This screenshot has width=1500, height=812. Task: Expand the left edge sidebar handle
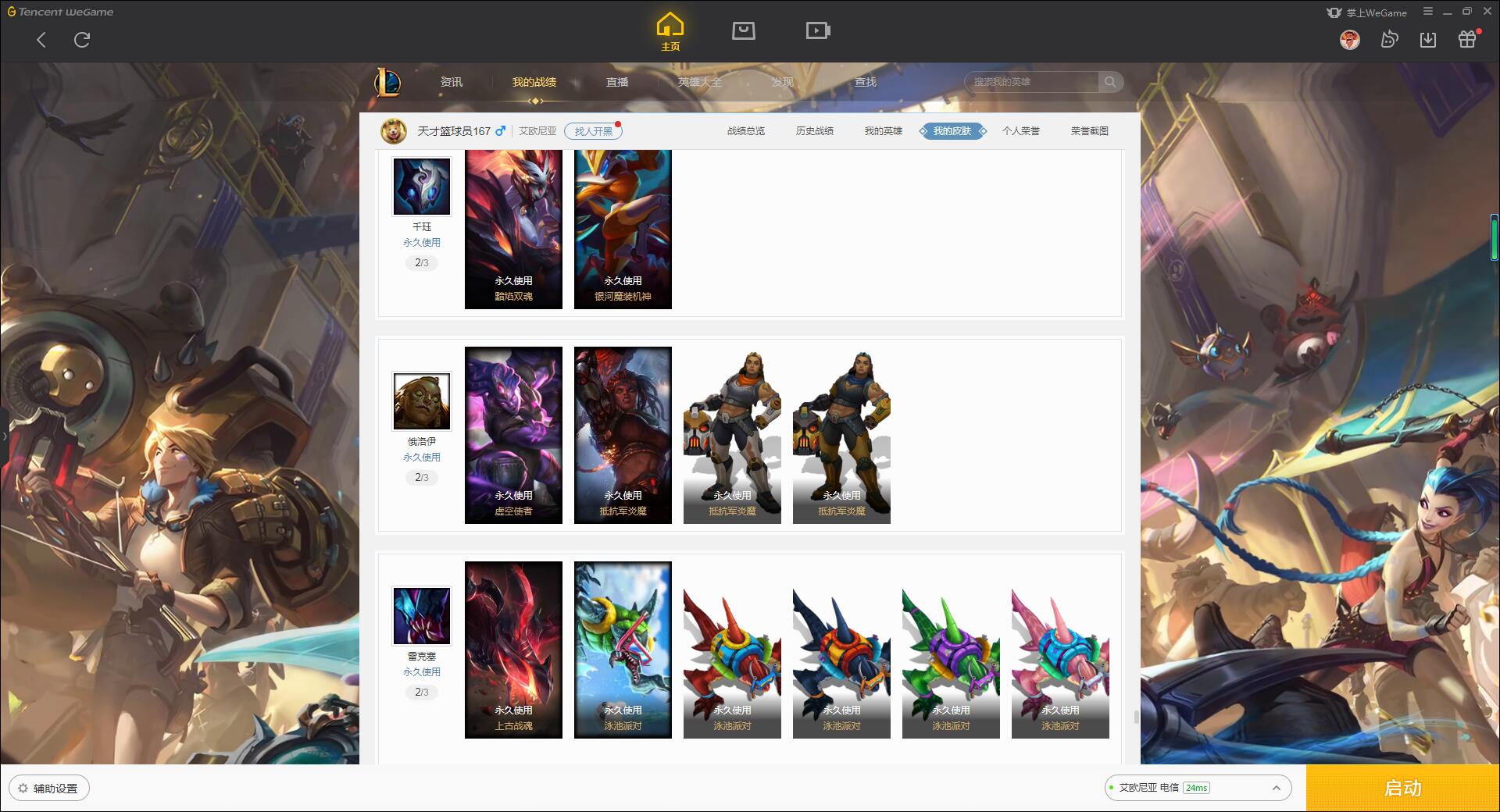click(4, 436)
